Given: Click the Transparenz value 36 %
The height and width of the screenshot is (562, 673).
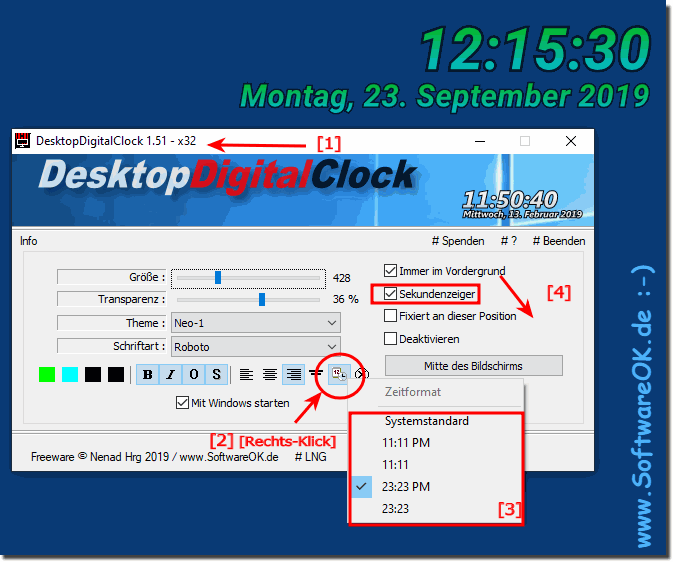Looking at the screenshot, I should coord(346,299).
